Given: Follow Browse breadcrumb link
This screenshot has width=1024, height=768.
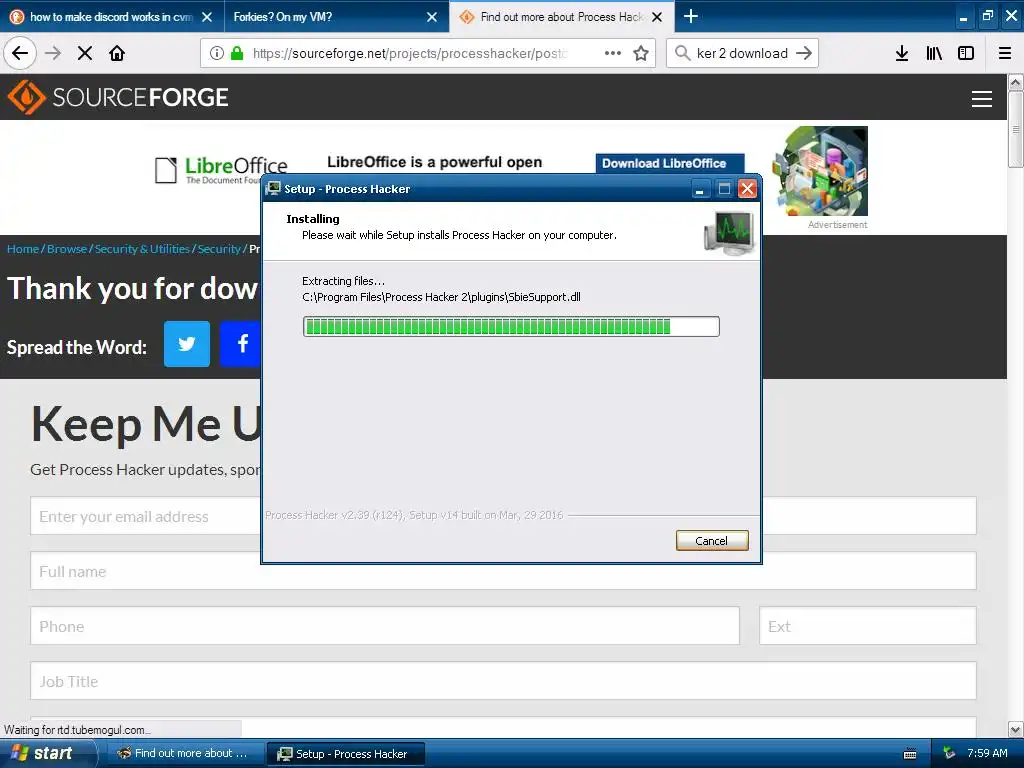Looking at the screenshot, I should click(67, 249).
